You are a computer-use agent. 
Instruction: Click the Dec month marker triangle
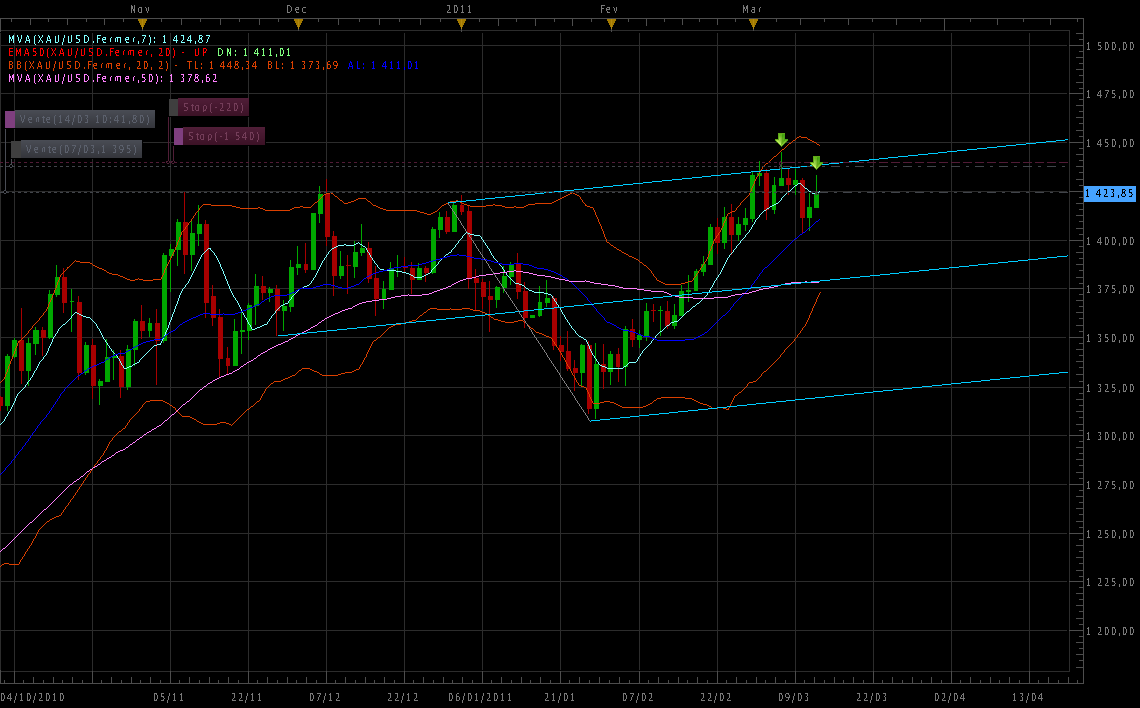pyautogui.click(x=297, y=22)
